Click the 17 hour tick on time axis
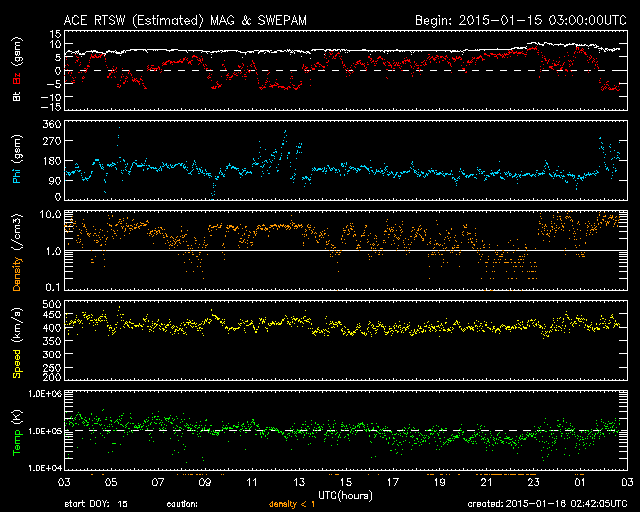 tap(392, 483)
